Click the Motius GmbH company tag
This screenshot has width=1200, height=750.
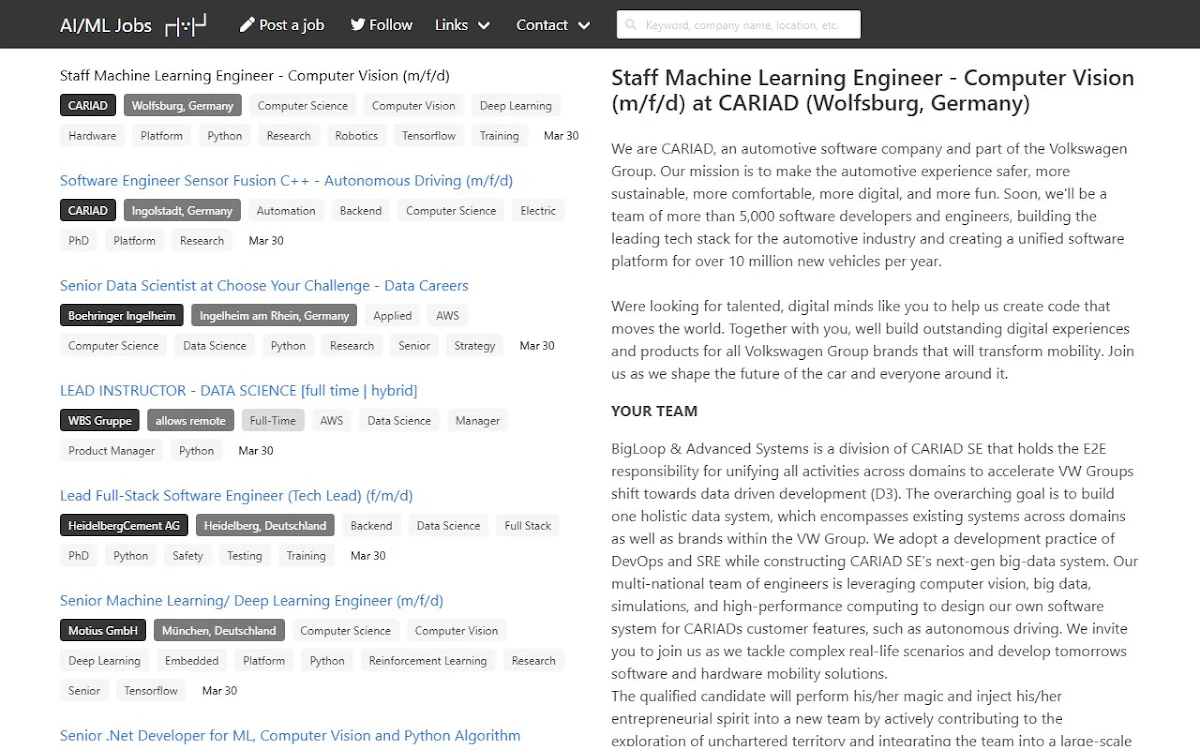pyautogui.click(x=103, y=631)
